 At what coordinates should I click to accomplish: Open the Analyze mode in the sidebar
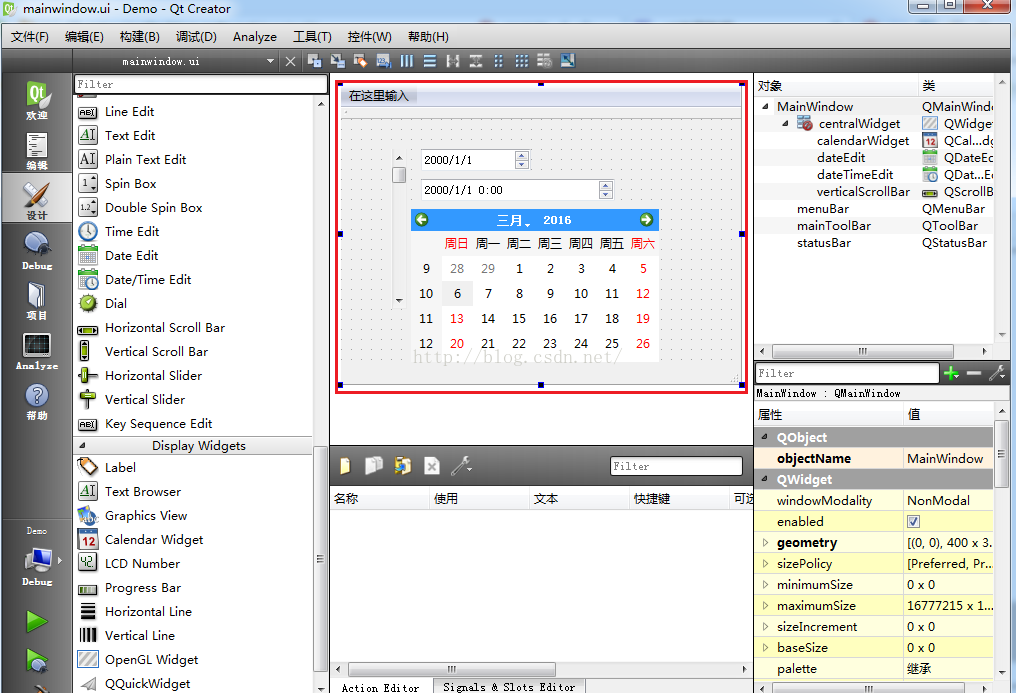pos(37,352)
